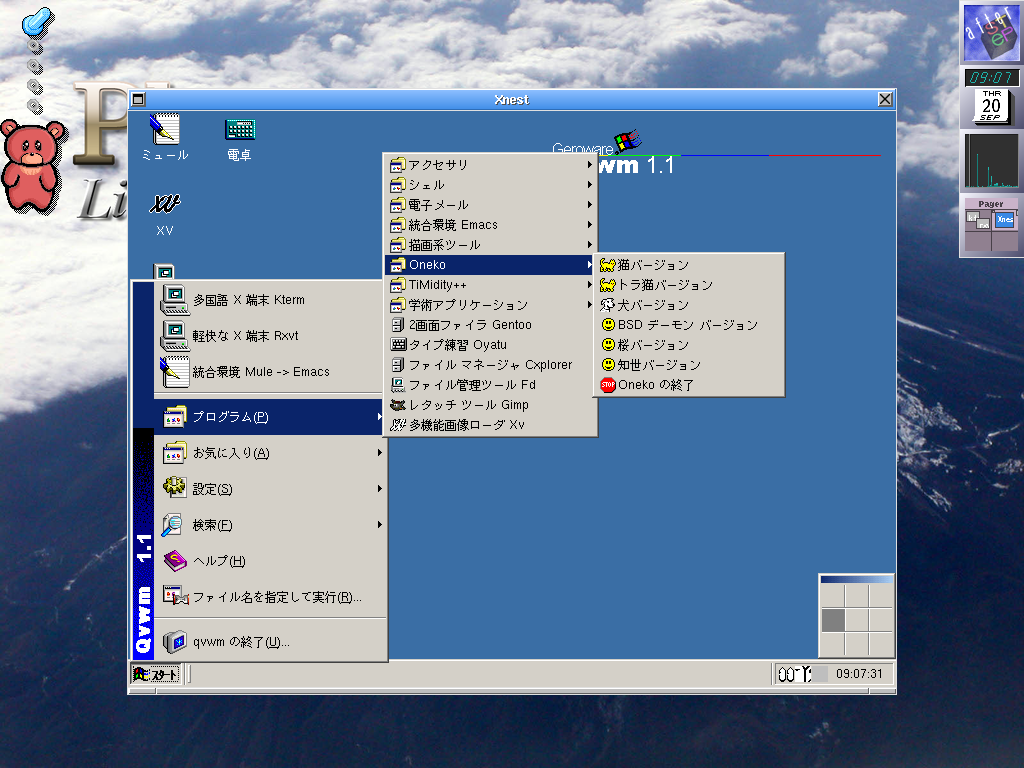Click the qvwm exit monitor icon
The height and width of the screenshot is (768, 1024).
(x=174, y=642)
